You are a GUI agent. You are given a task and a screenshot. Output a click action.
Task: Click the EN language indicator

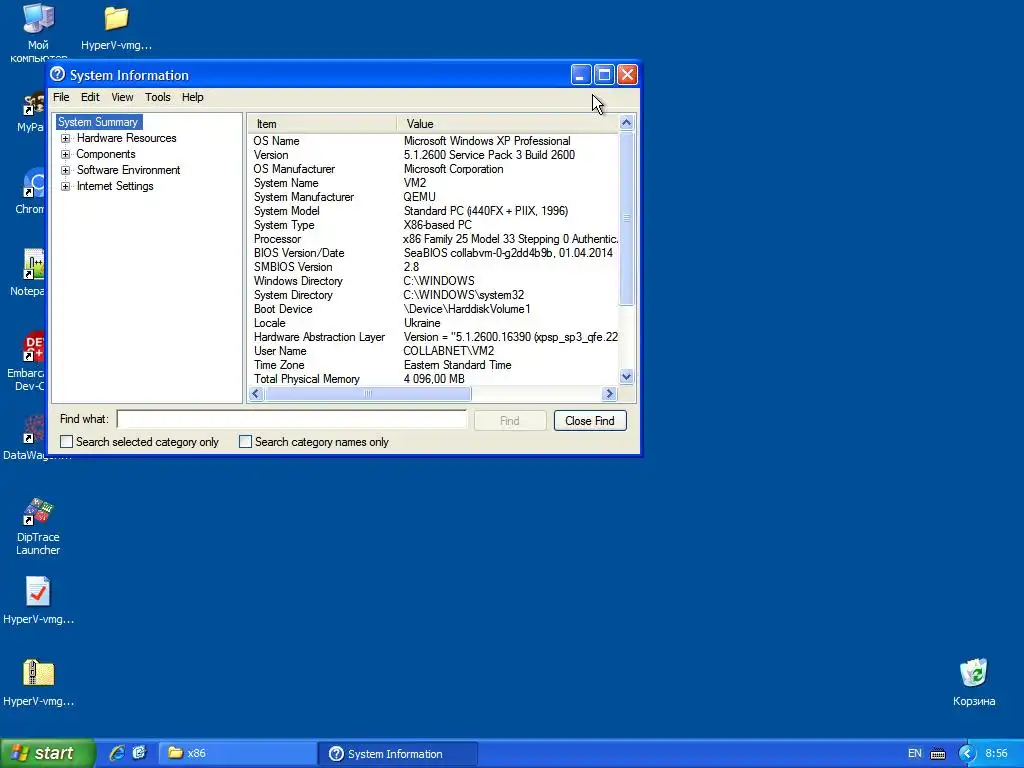point(915,754)
